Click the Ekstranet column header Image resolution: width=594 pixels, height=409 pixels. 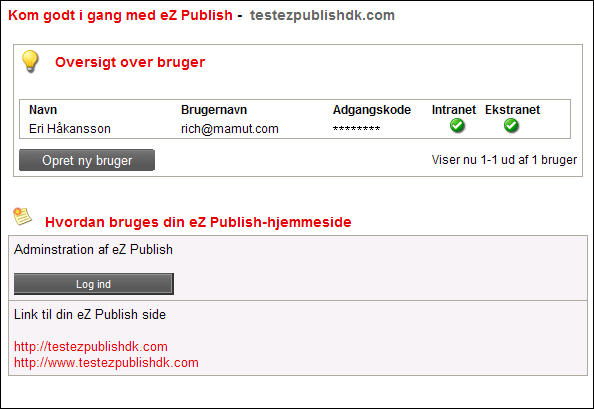click(512, 110)
